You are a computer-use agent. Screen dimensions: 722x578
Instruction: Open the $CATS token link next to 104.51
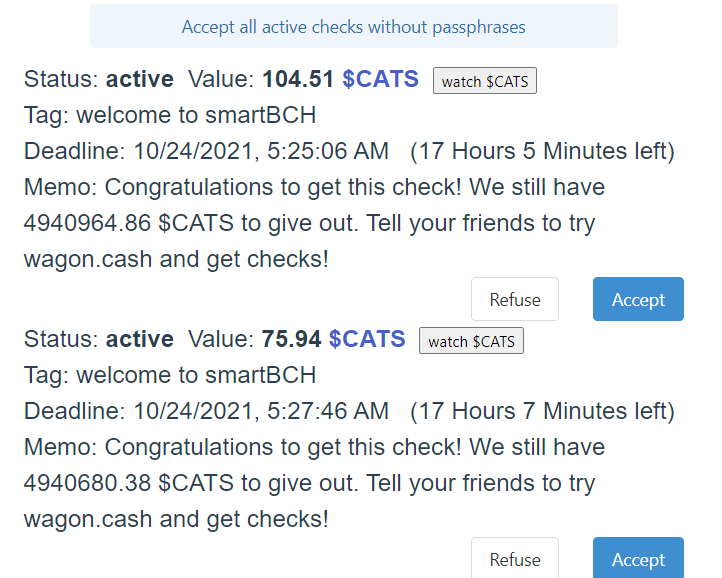pyautogui.click(x=380, y=79)
